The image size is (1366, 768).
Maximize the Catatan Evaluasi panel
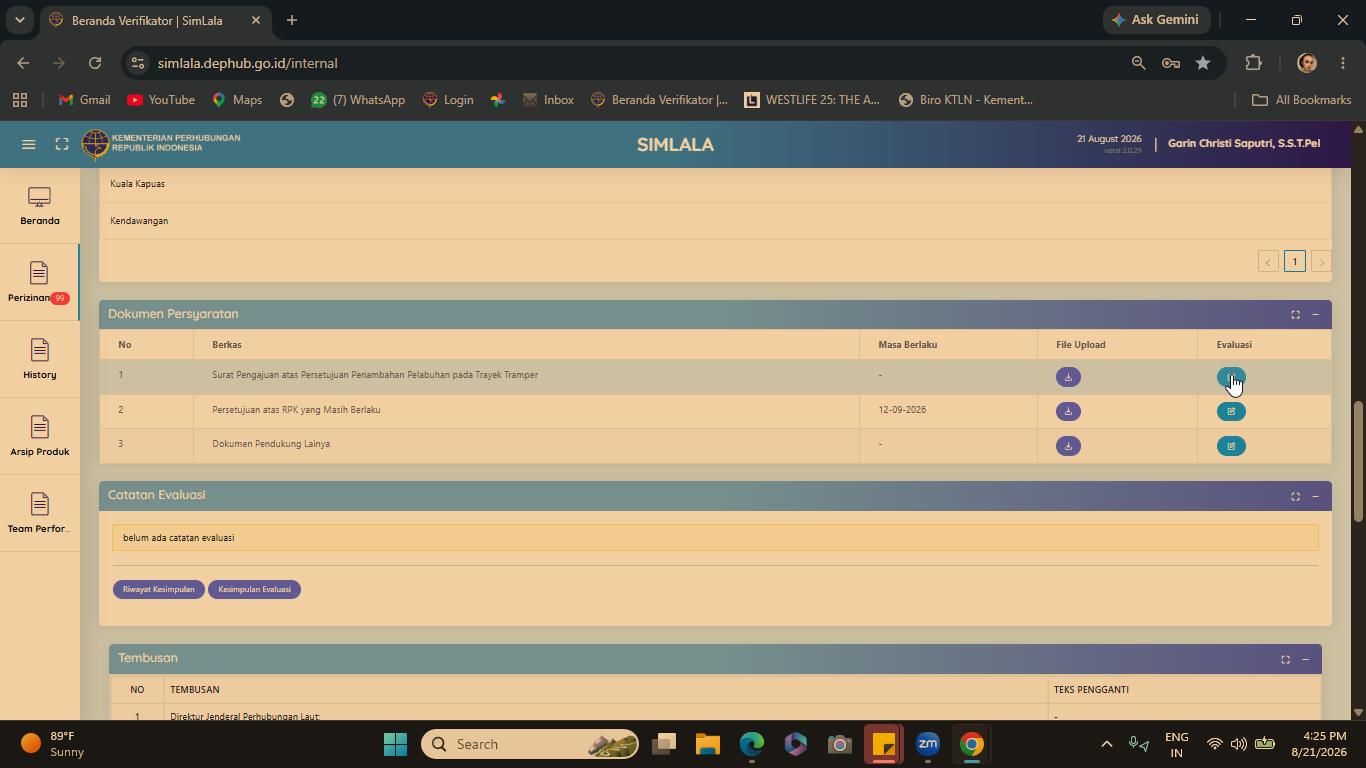point(1295,496)
